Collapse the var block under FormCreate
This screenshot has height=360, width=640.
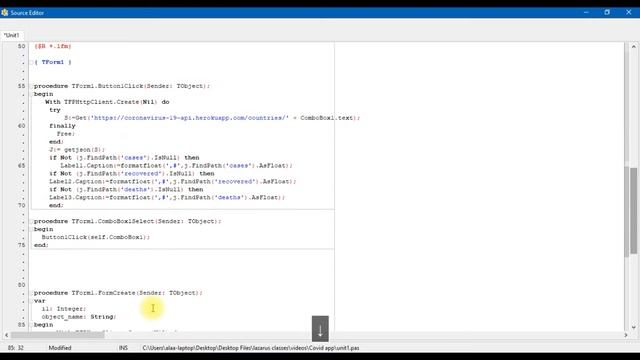point(31,301)
